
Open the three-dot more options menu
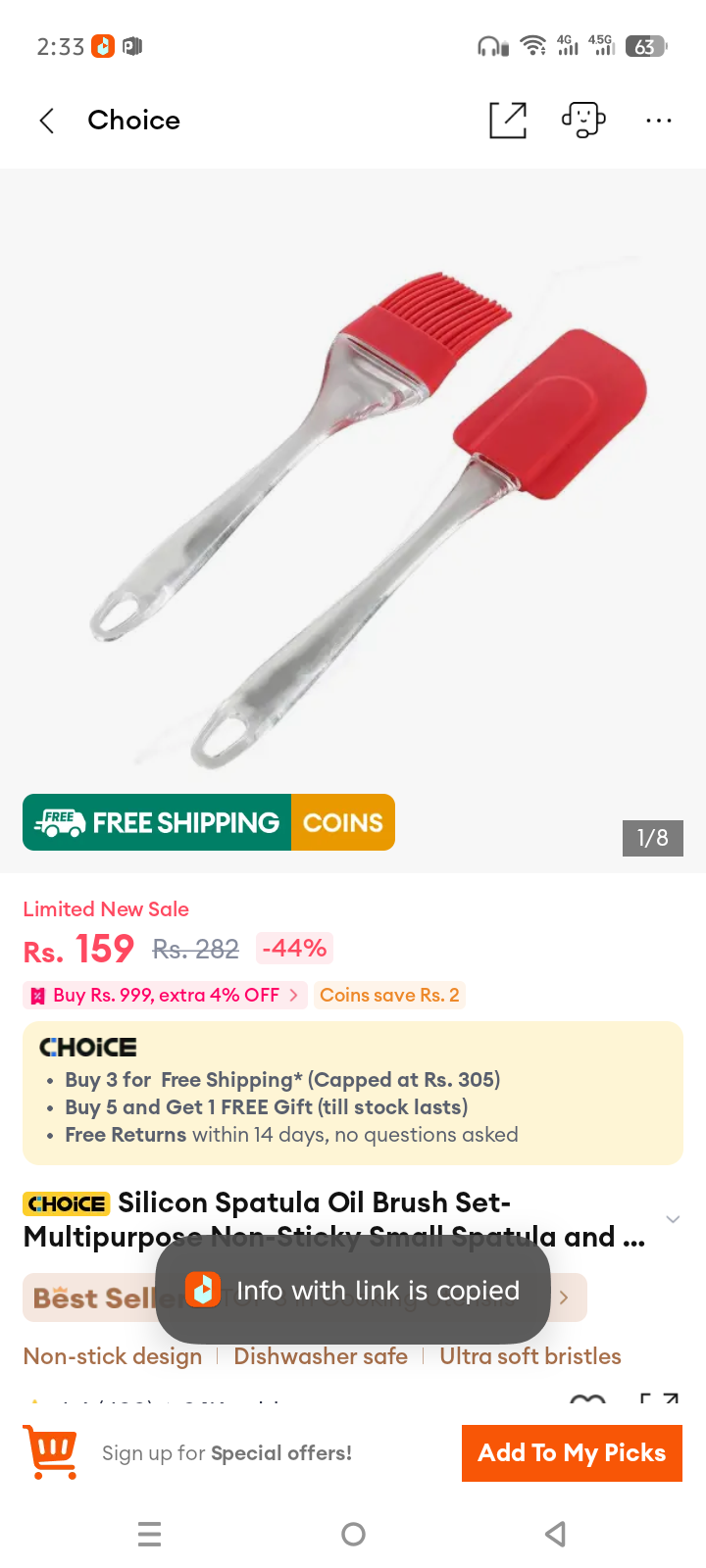(x=659, y=121)
